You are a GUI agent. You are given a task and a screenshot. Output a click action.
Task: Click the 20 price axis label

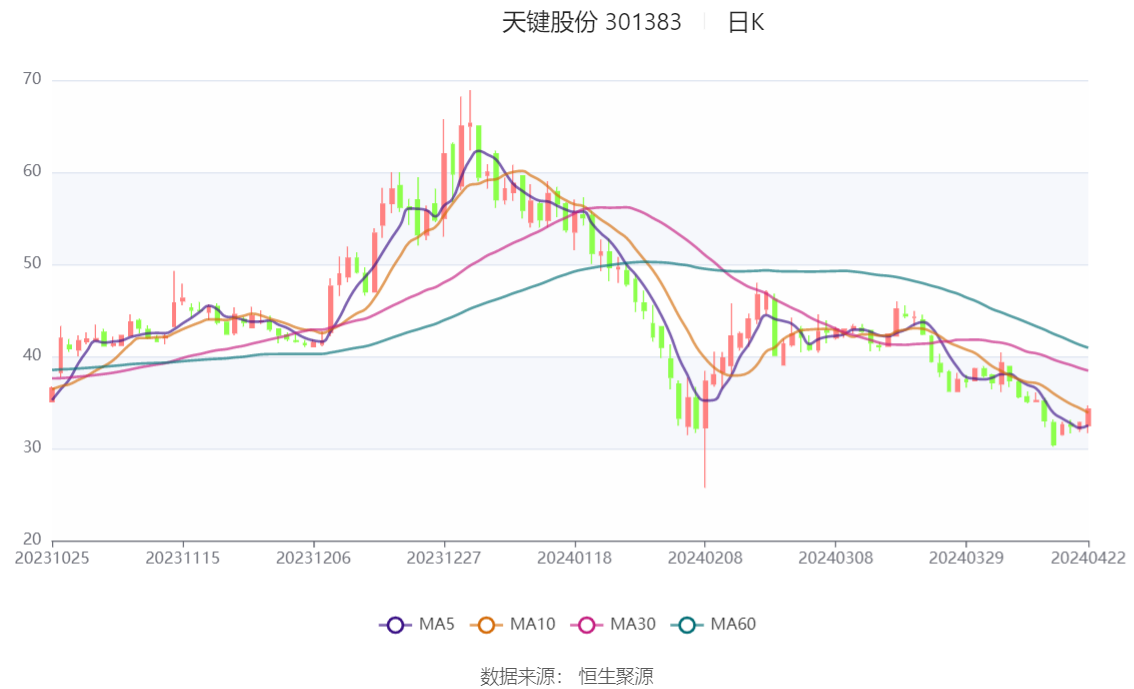[x=33, y=540]
